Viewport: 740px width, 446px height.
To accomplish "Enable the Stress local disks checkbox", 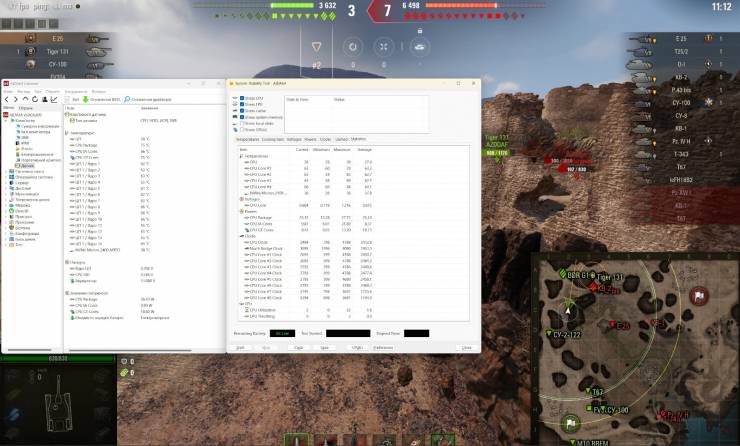I will pos(242,123).
